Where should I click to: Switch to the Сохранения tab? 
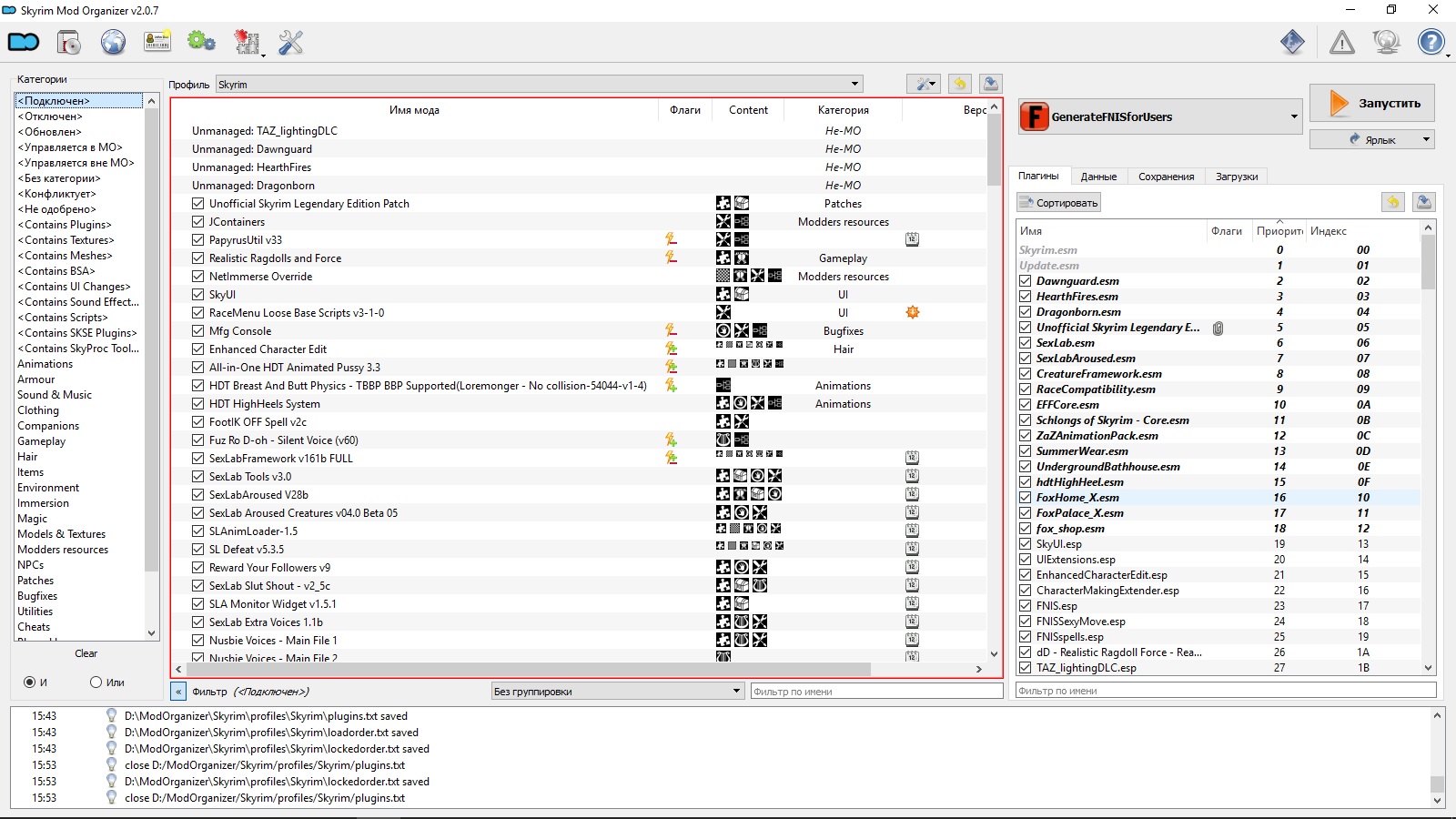coord(1166,177)
